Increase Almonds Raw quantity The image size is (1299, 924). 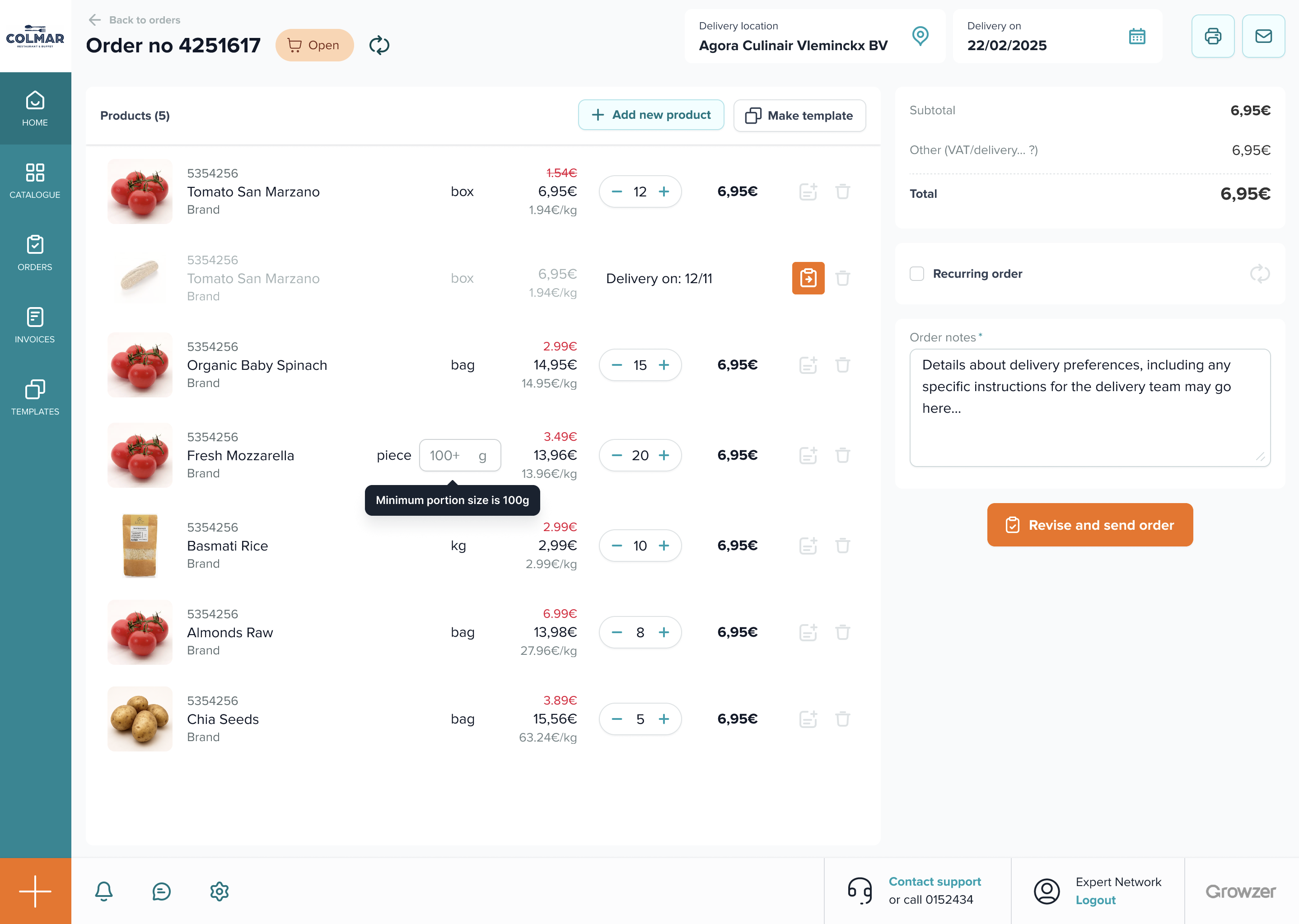click(x=664, y=632)
